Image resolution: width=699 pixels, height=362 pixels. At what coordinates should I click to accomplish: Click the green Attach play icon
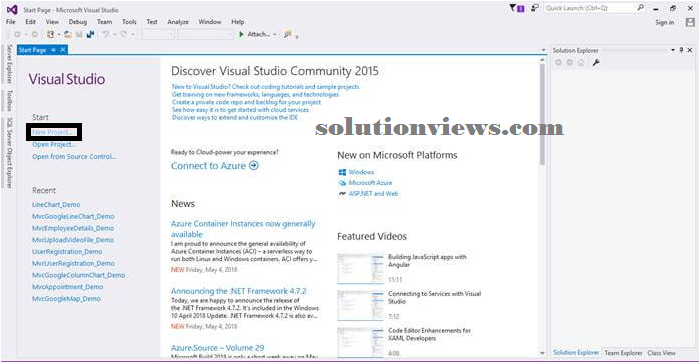coord(241,34)
